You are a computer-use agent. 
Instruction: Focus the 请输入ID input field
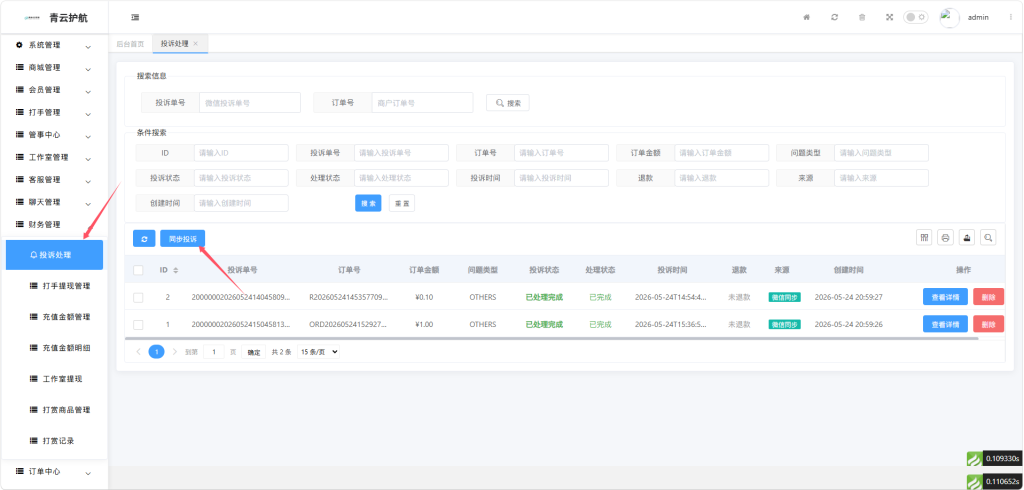(x=241, y=153)
